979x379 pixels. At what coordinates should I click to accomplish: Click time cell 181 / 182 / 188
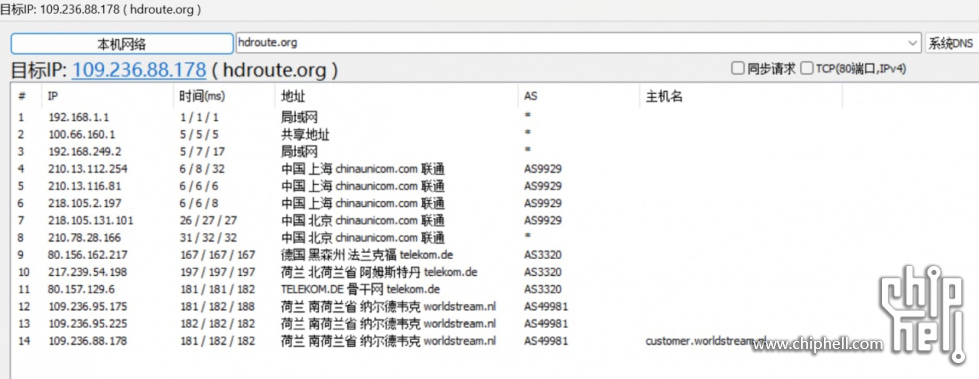click(x=217, y=307)
